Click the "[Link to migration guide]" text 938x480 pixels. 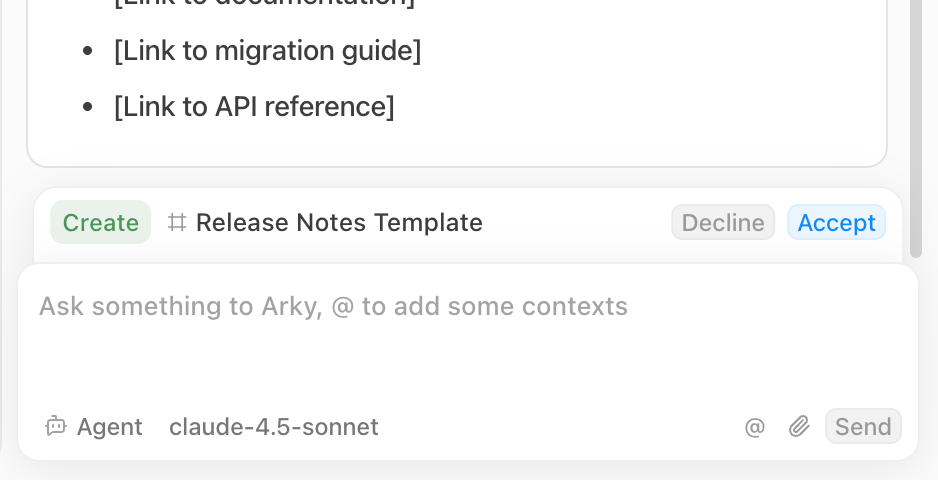(267, 51)
